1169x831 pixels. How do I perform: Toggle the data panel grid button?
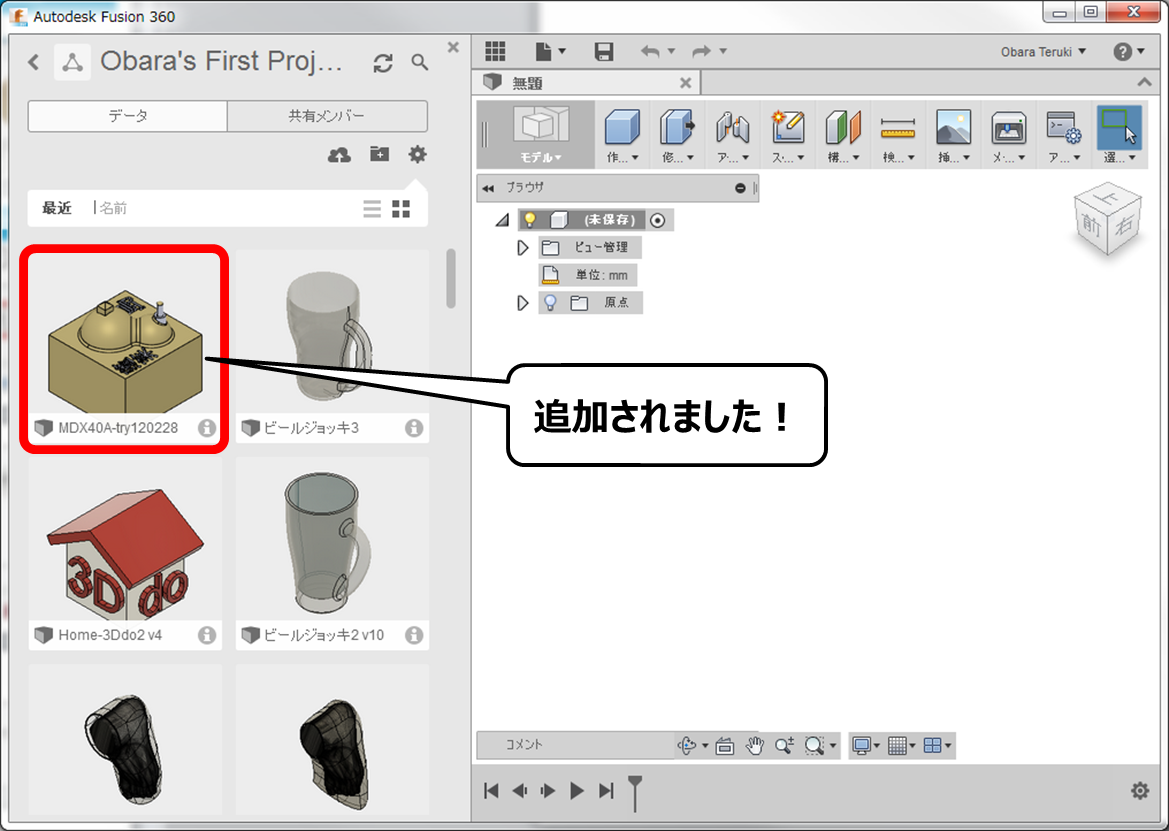coord(495,51)
